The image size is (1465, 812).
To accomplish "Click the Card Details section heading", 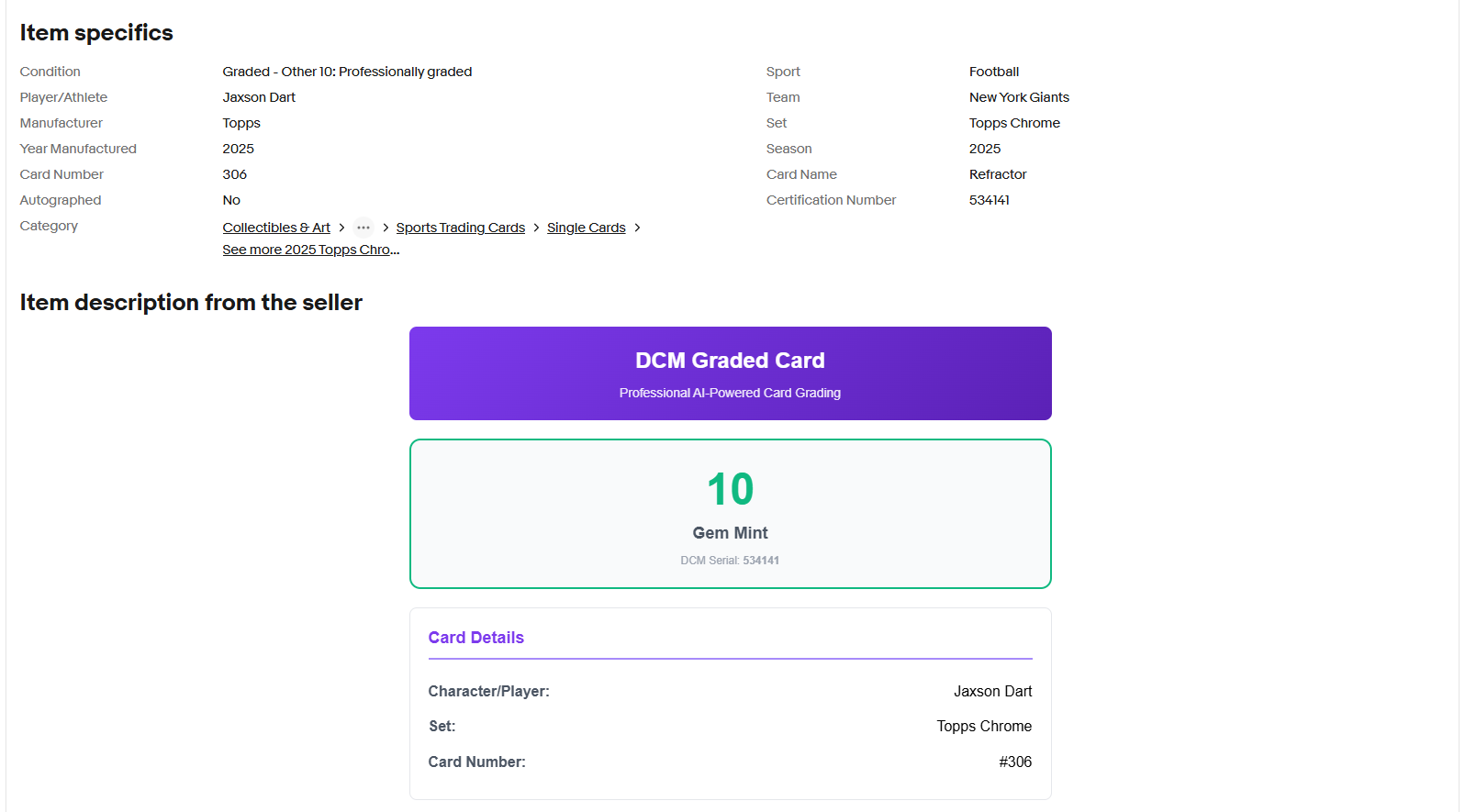I will click(475, 638).
